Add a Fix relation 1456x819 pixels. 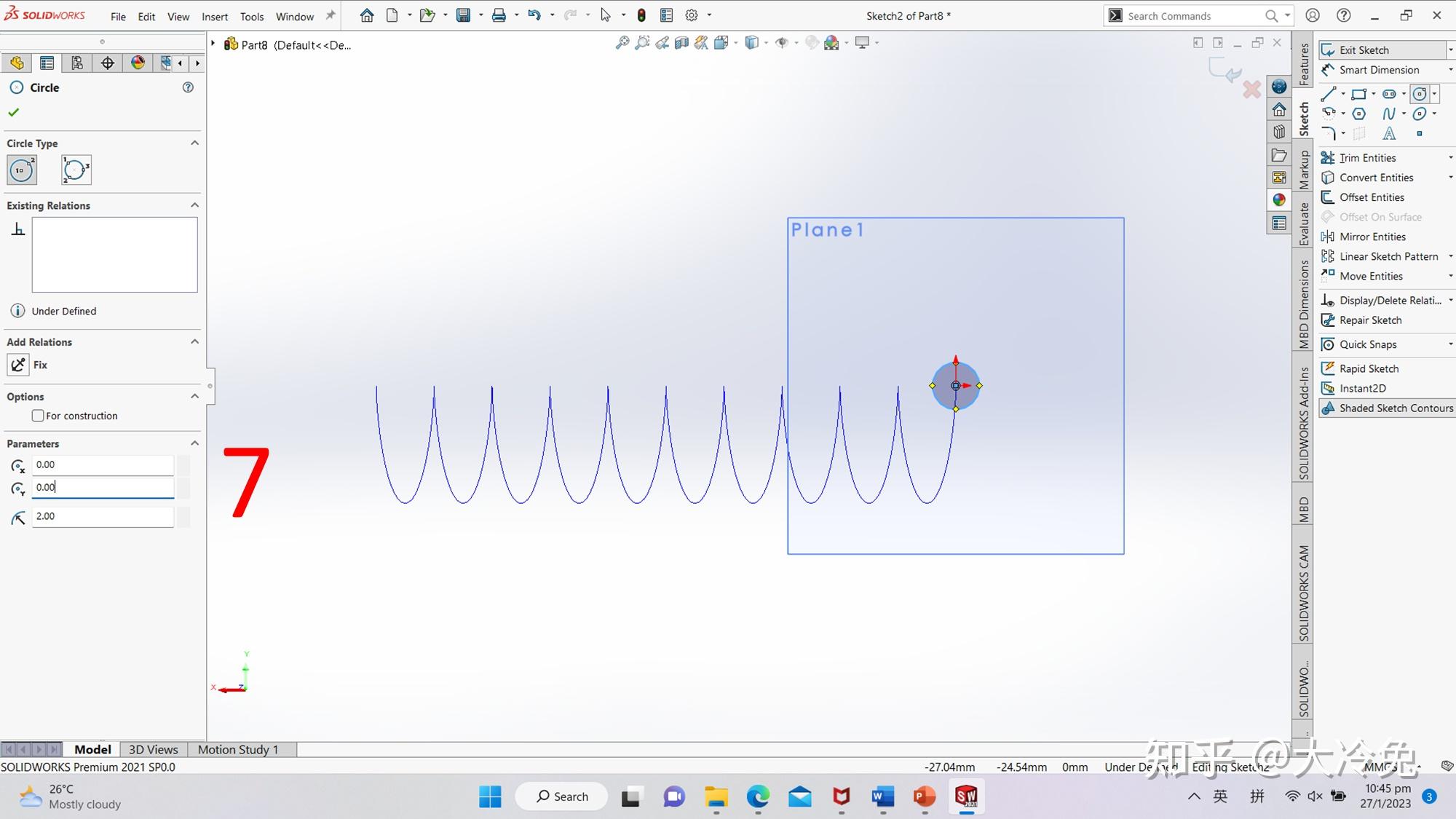28,365
